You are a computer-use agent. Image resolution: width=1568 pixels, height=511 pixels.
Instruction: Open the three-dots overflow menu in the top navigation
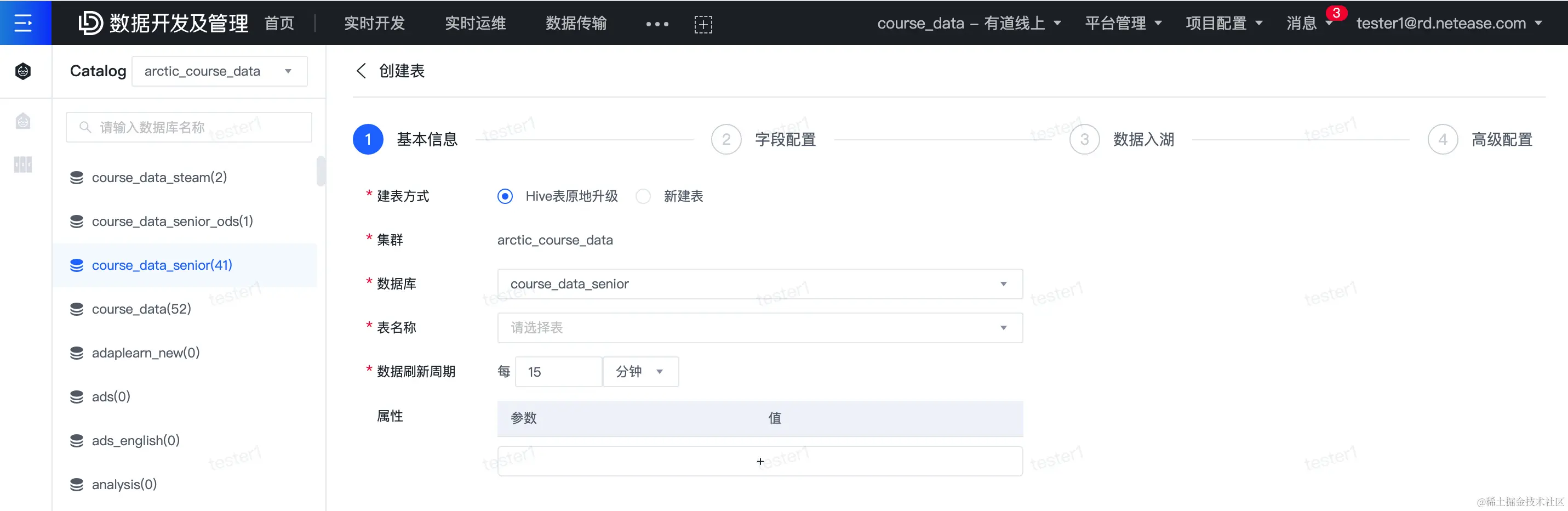point(657,24)
